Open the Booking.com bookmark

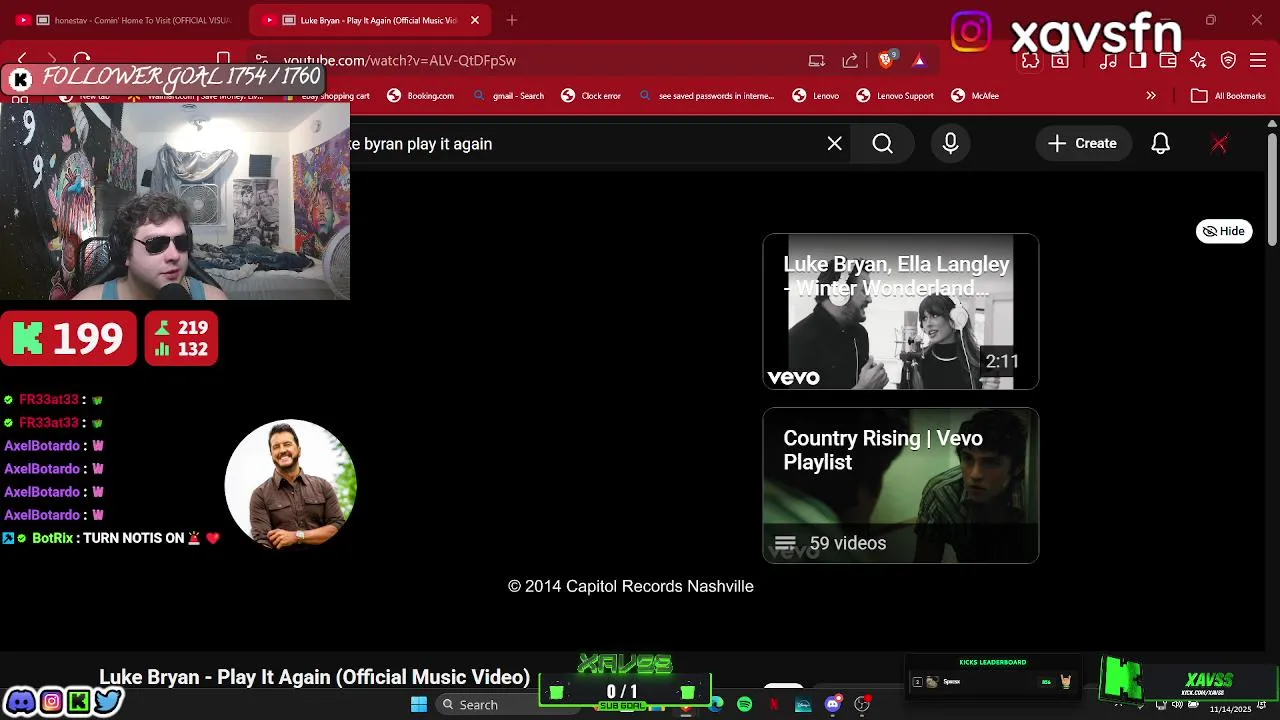point(421,96)
